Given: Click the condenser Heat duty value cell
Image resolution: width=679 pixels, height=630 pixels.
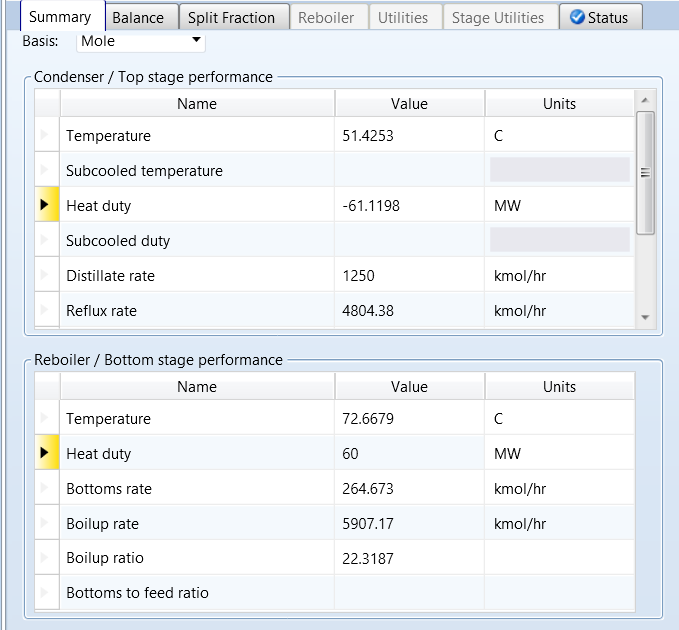Looking at the screenshot, I should point(409,206).
